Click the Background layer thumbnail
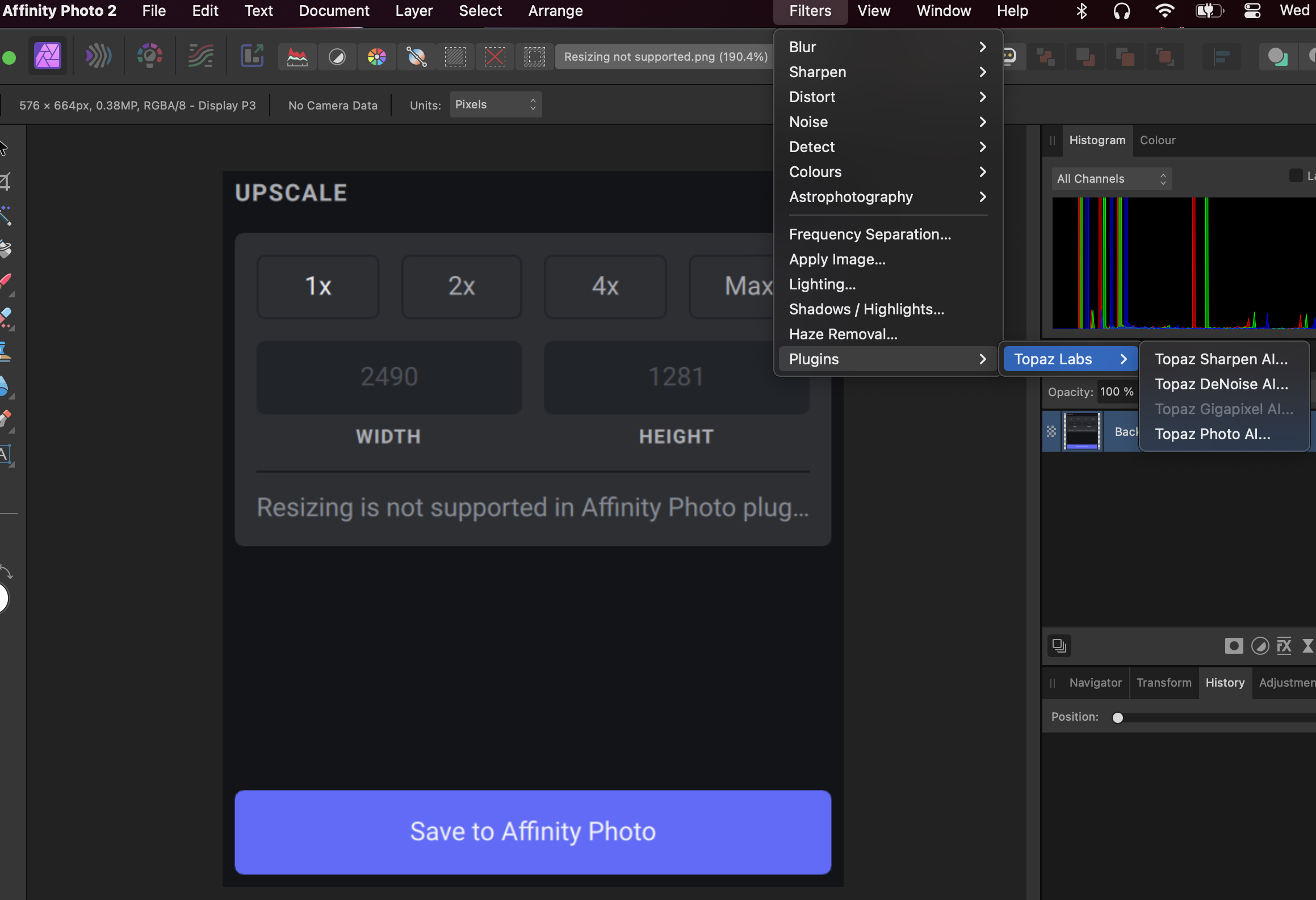Screen dimensions: 1316x900 pos(1082,432)
